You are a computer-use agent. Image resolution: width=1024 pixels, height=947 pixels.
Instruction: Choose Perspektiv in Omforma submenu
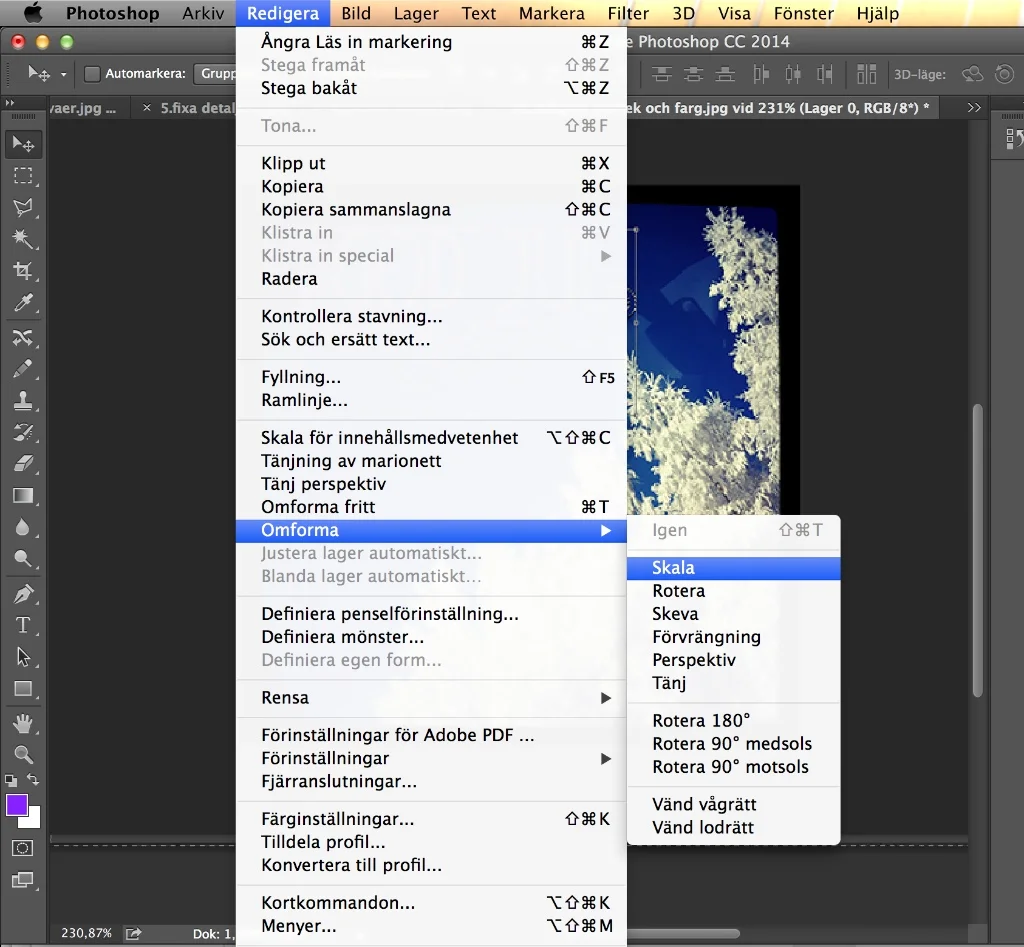pos(733,660)
